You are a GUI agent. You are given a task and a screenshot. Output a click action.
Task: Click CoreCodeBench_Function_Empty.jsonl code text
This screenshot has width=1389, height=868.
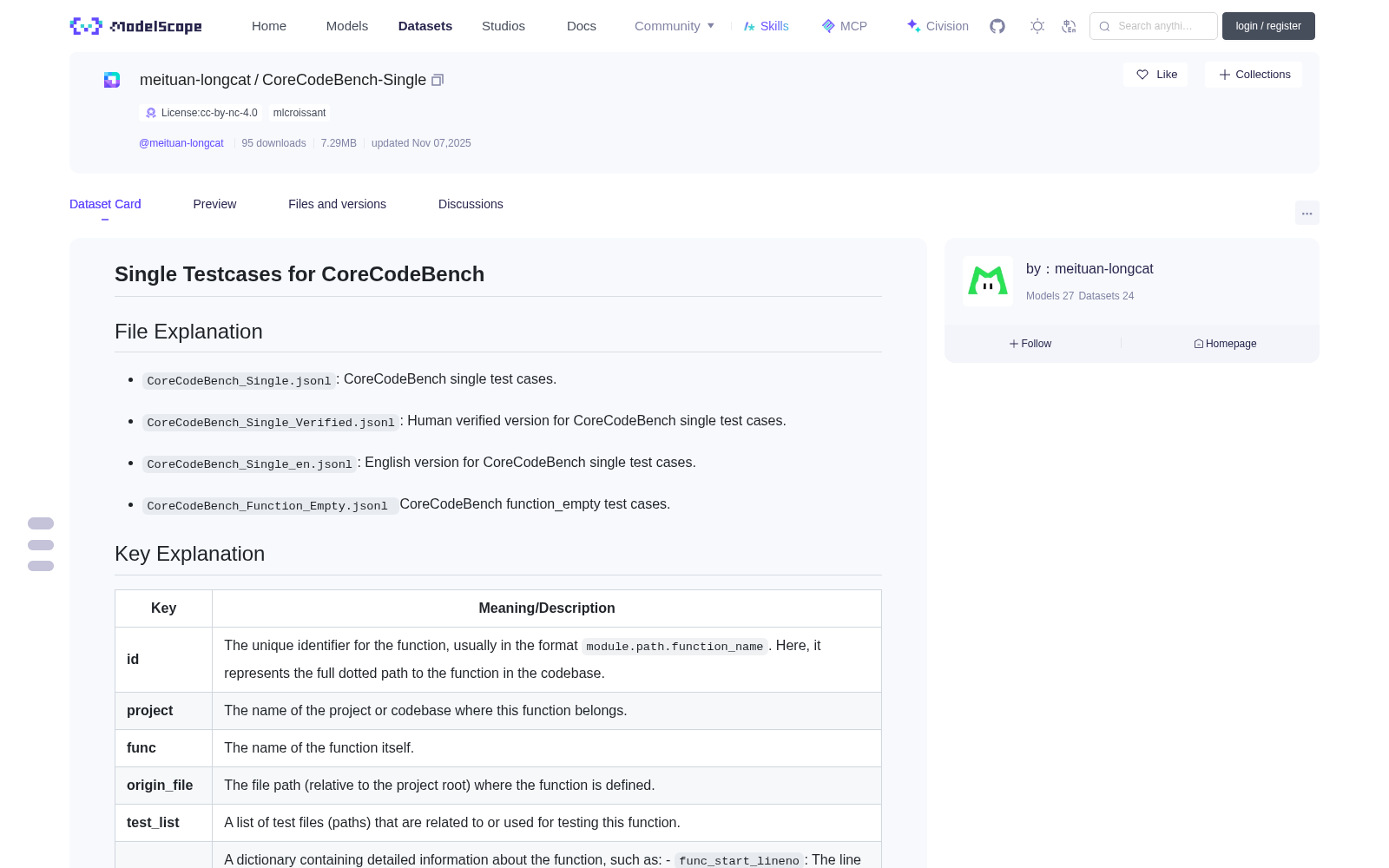pos(270,505)
